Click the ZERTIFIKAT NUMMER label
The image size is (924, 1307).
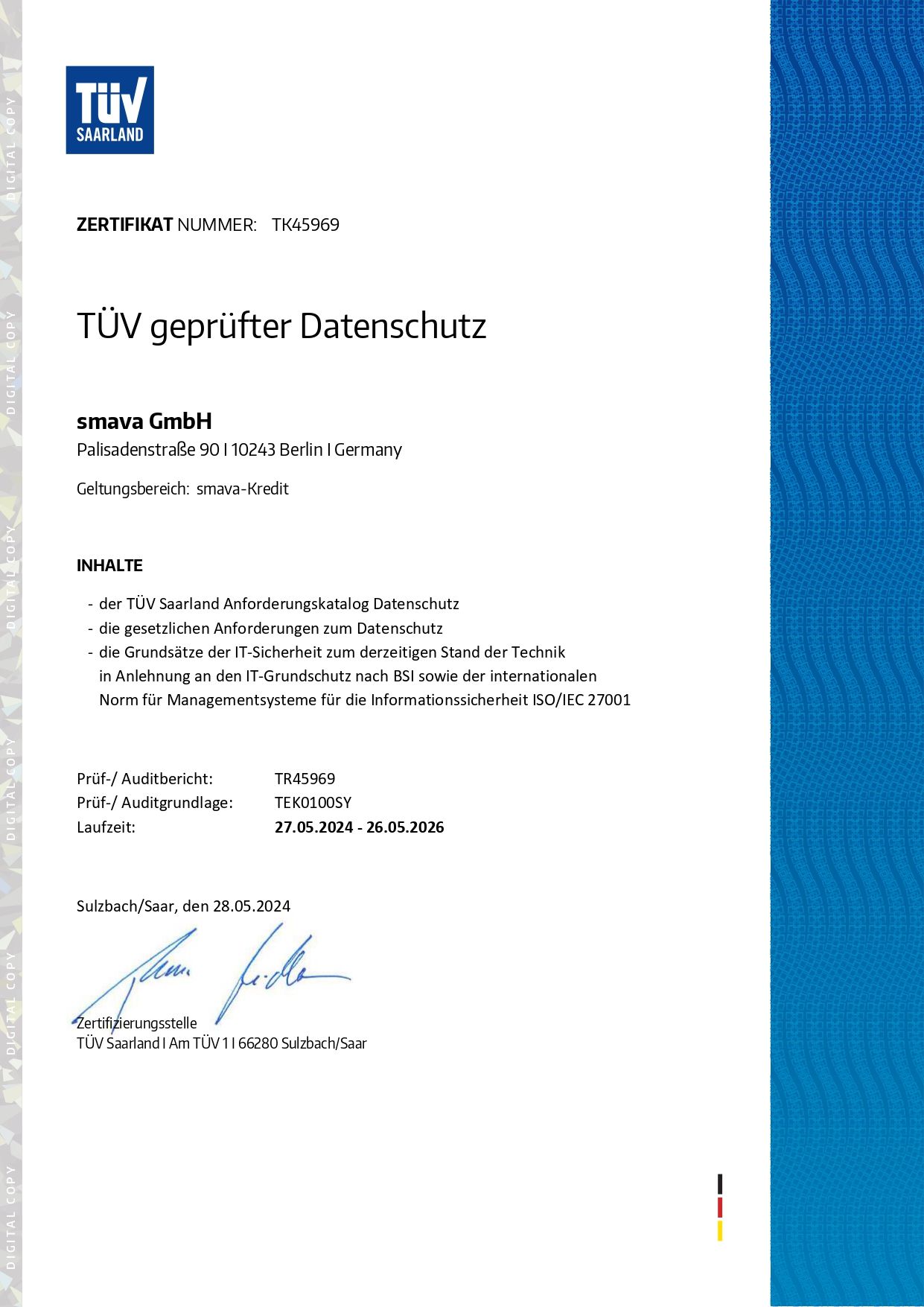coord(166,225)
